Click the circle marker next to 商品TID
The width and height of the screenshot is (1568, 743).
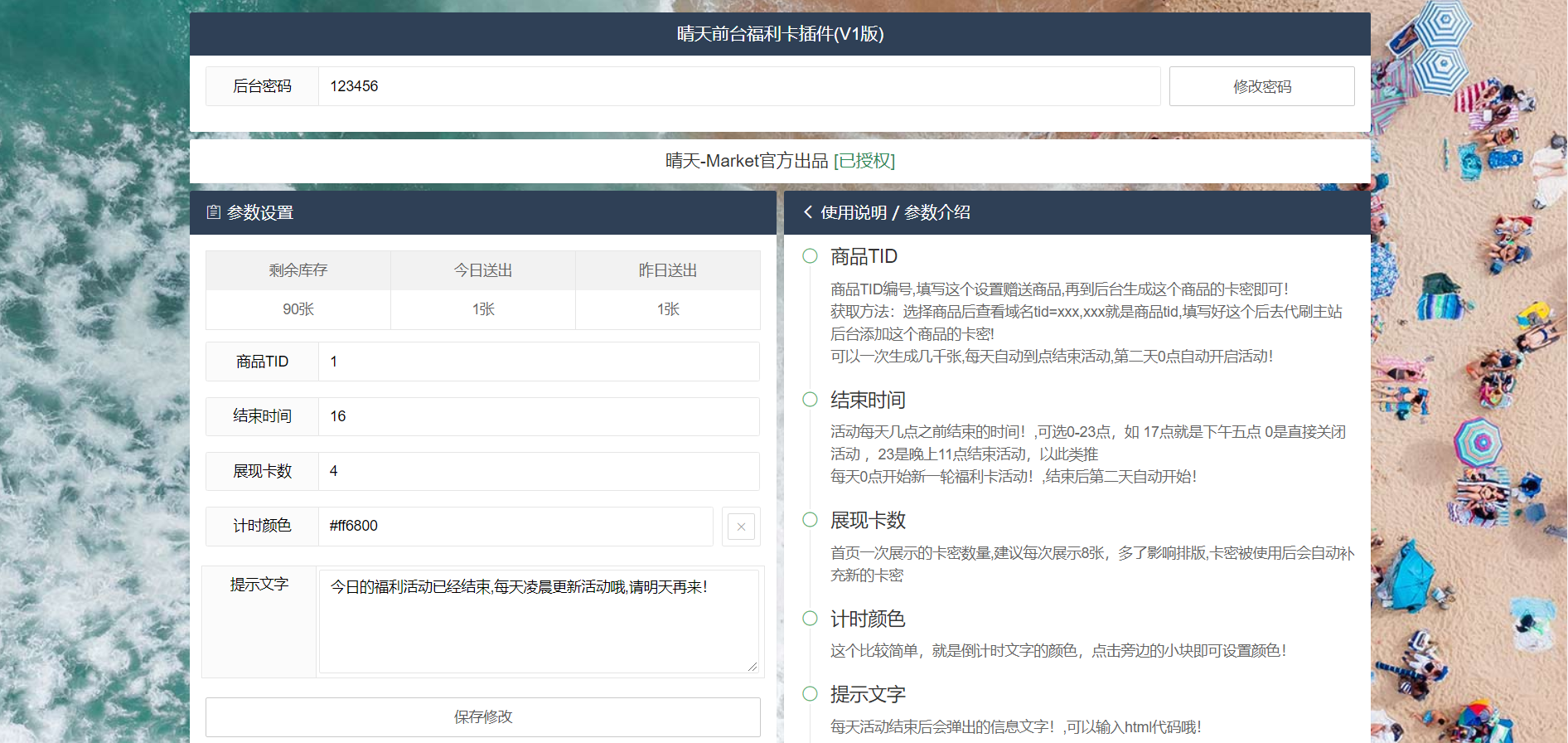(810, 256)
